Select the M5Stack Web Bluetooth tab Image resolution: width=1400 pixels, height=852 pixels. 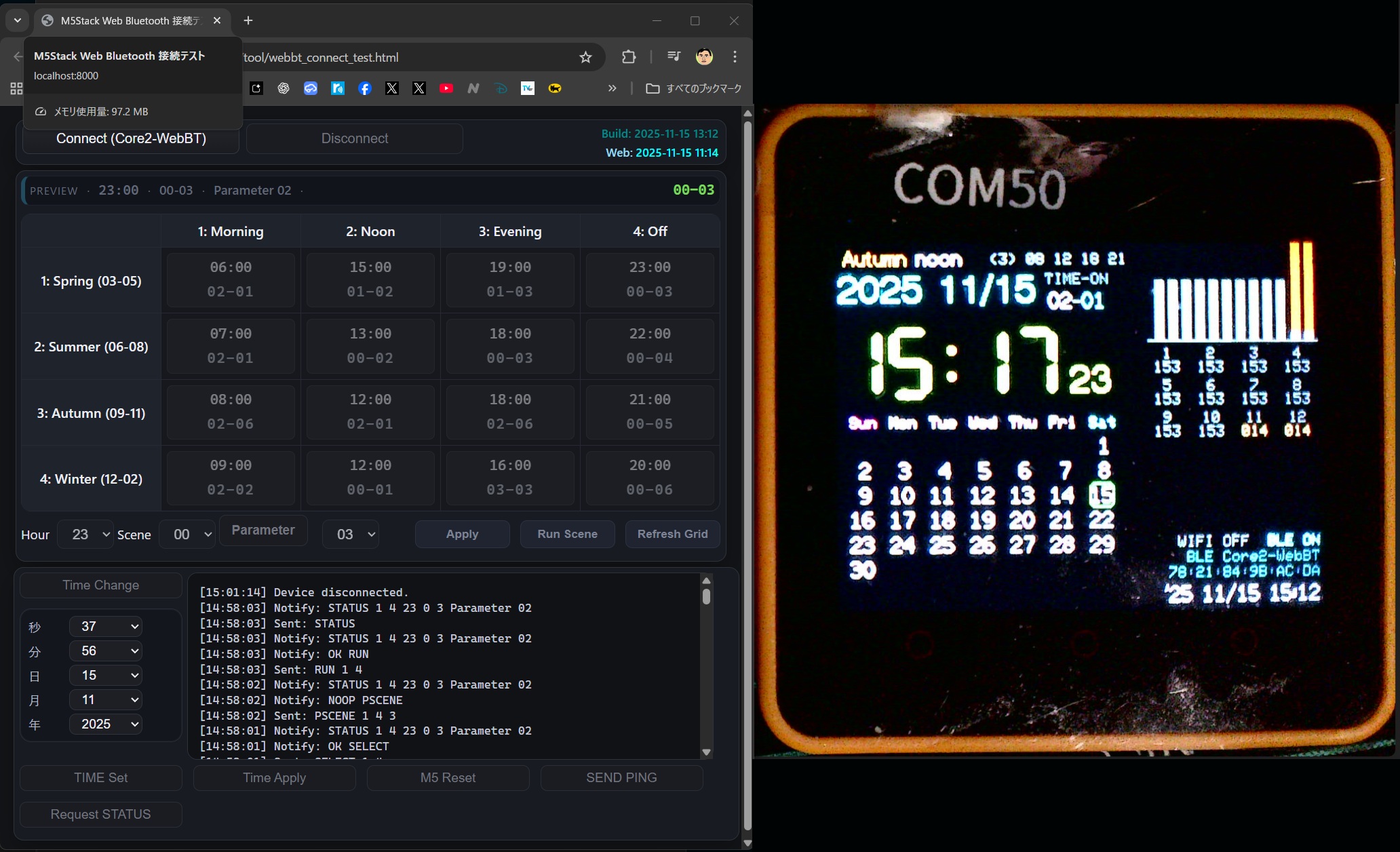tap(129, 21)
